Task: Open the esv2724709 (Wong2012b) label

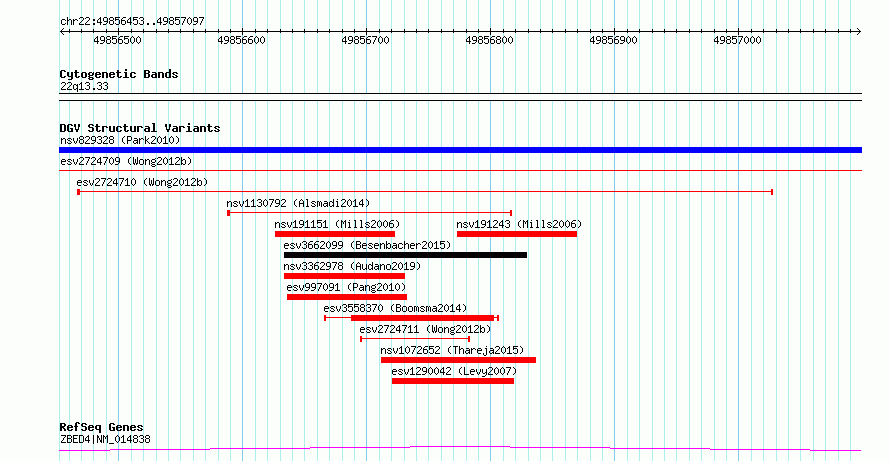Action: 126,161
